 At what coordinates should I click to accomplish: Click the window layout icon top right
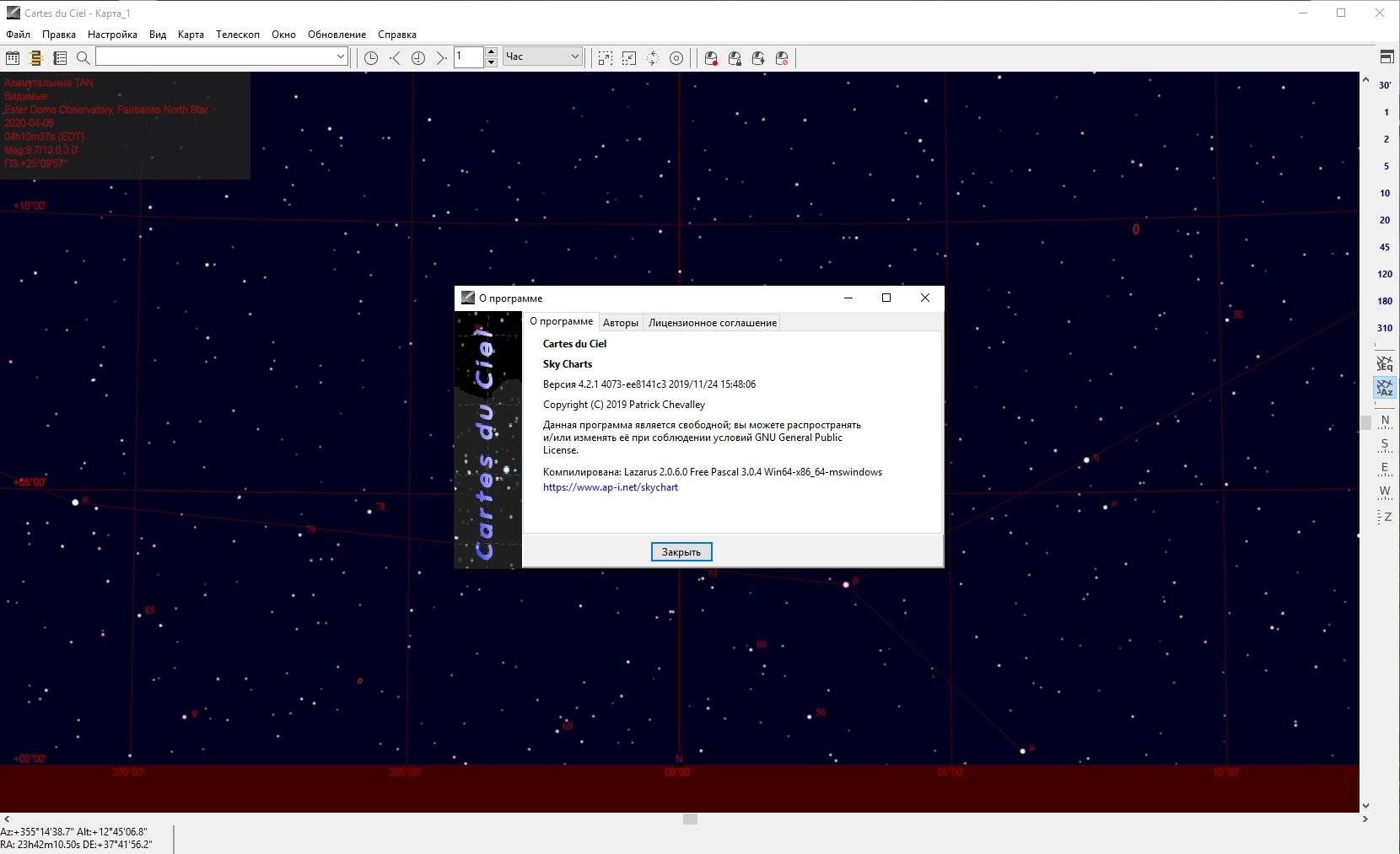point(1387,57)
